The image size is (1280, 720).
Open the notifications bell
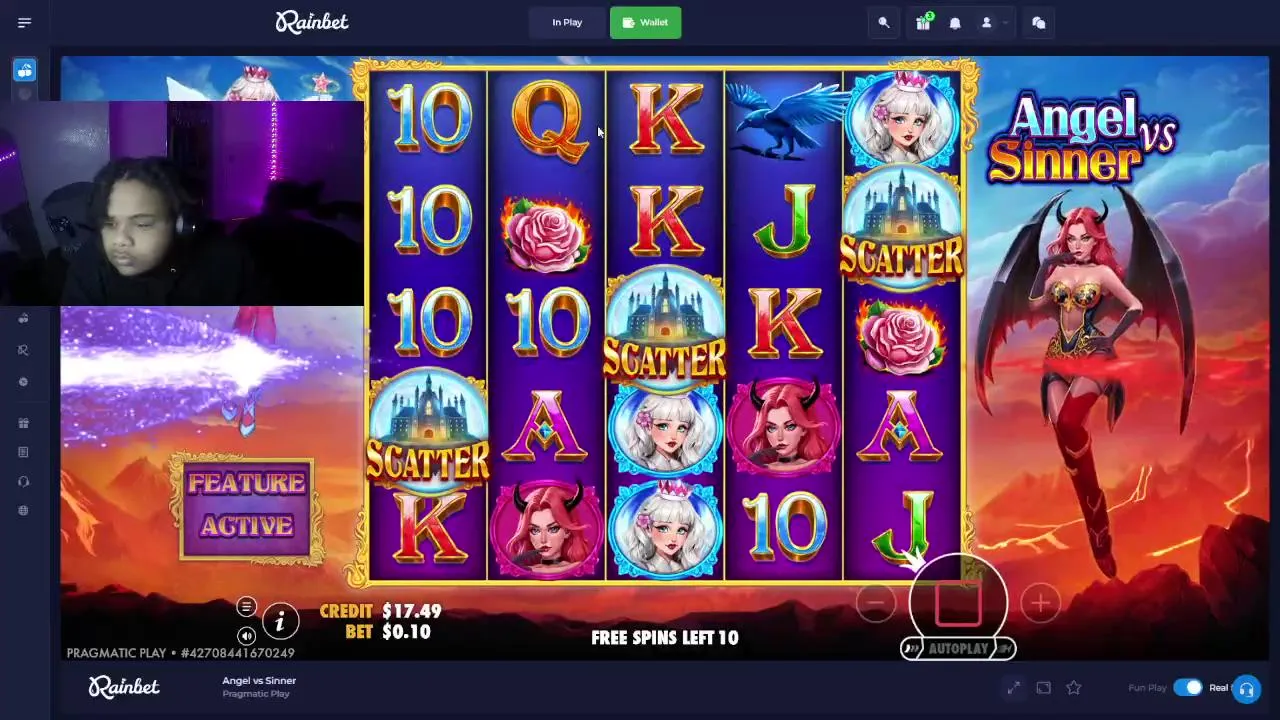[955, 22]
